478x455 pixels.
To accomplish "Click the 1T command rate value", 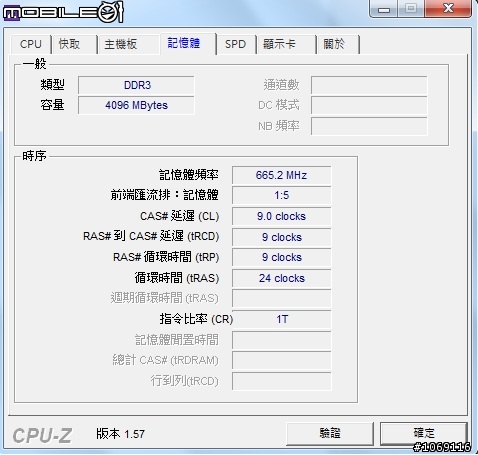I will (282, 319).
